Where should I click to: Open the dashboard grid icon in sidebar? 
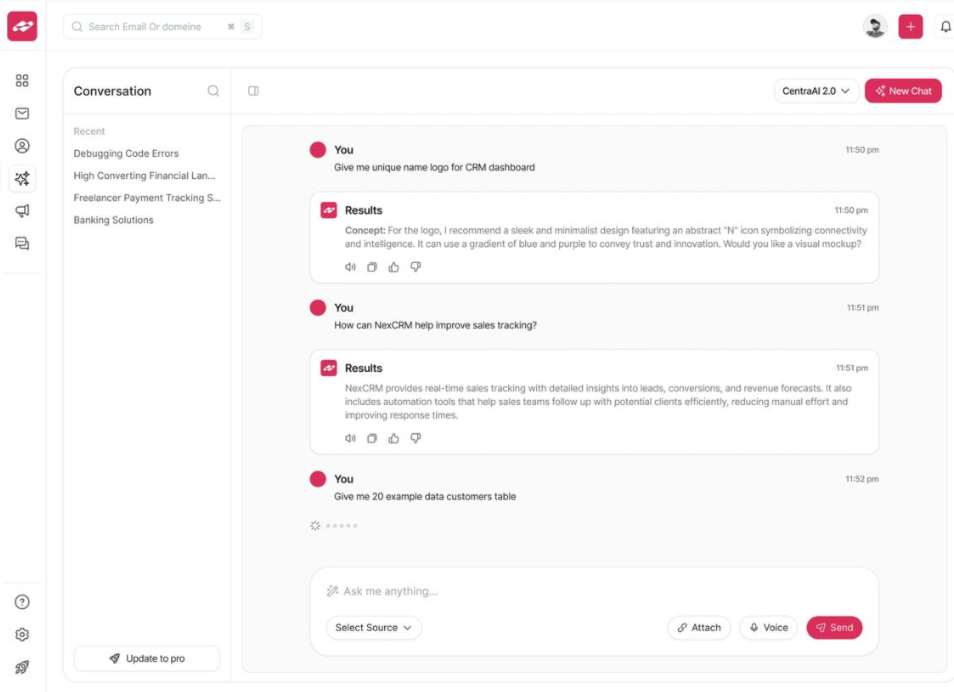(22, 80)
